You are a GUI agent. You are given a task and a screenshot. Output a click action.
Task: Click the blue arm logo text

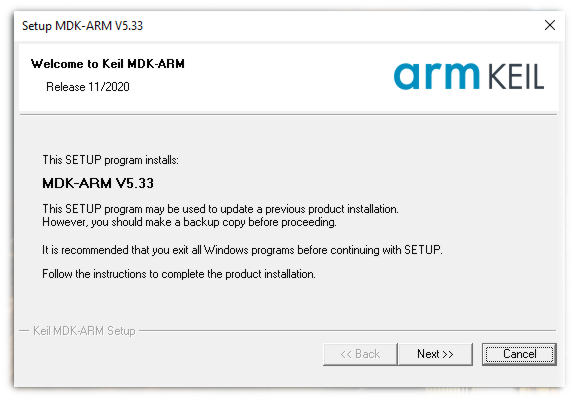[x=436, y=76]
